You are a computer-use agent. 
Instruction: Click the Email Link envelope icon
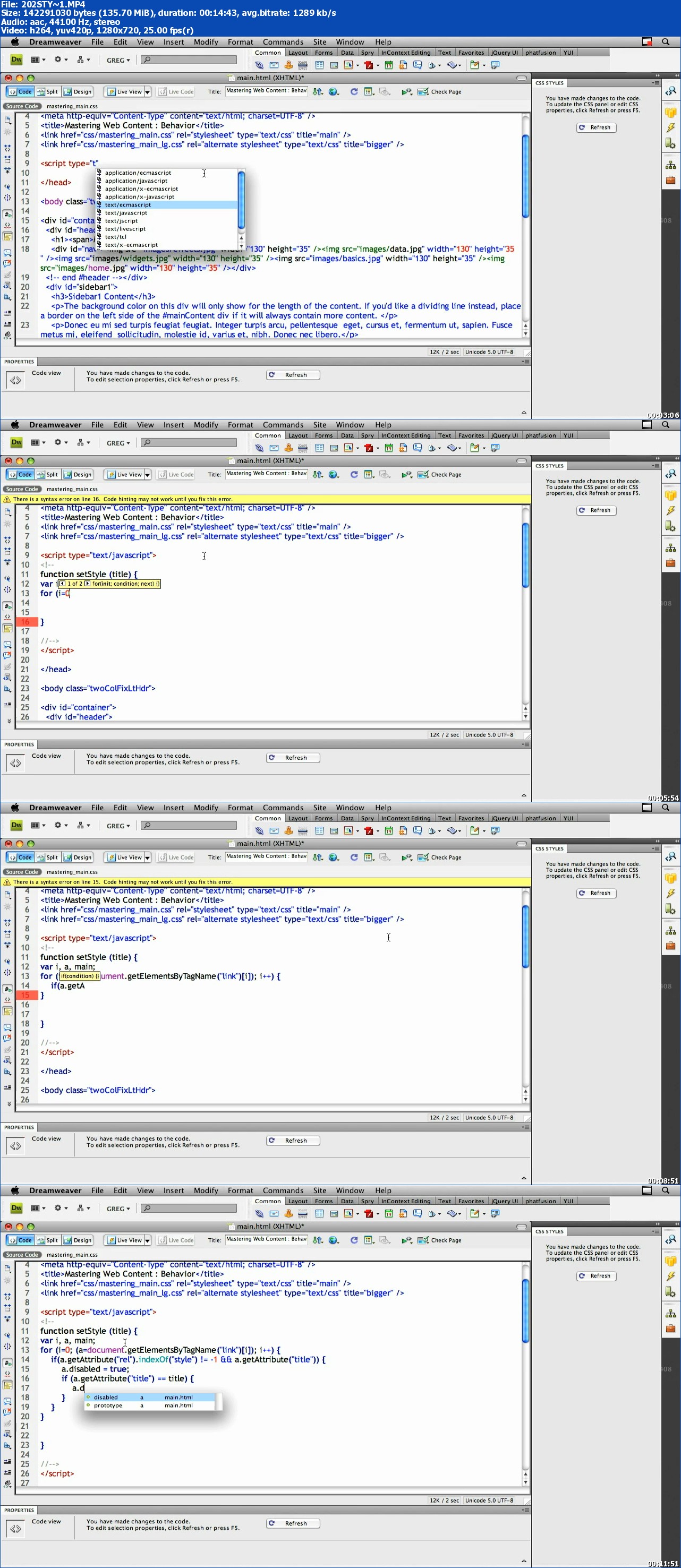click(274, 65)
